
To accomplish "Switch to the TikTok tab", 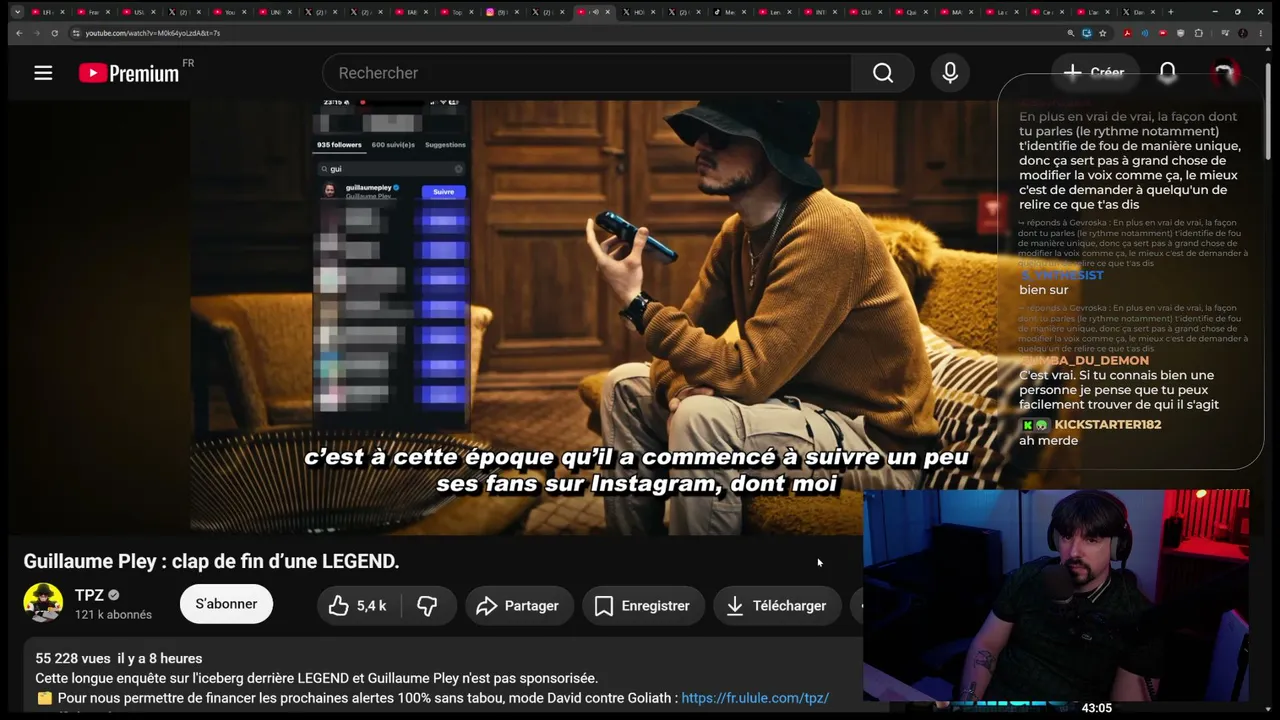I will tap(730, 12).
